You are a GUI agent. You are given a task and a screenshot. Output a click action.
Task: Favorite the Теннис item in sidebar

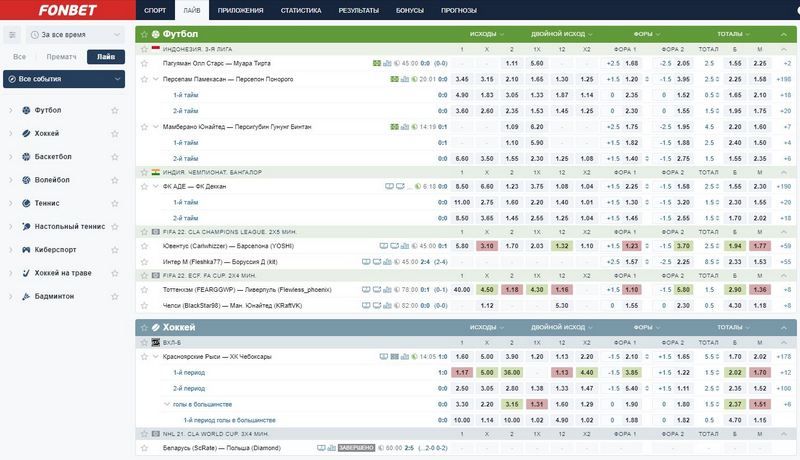(115, 203)
